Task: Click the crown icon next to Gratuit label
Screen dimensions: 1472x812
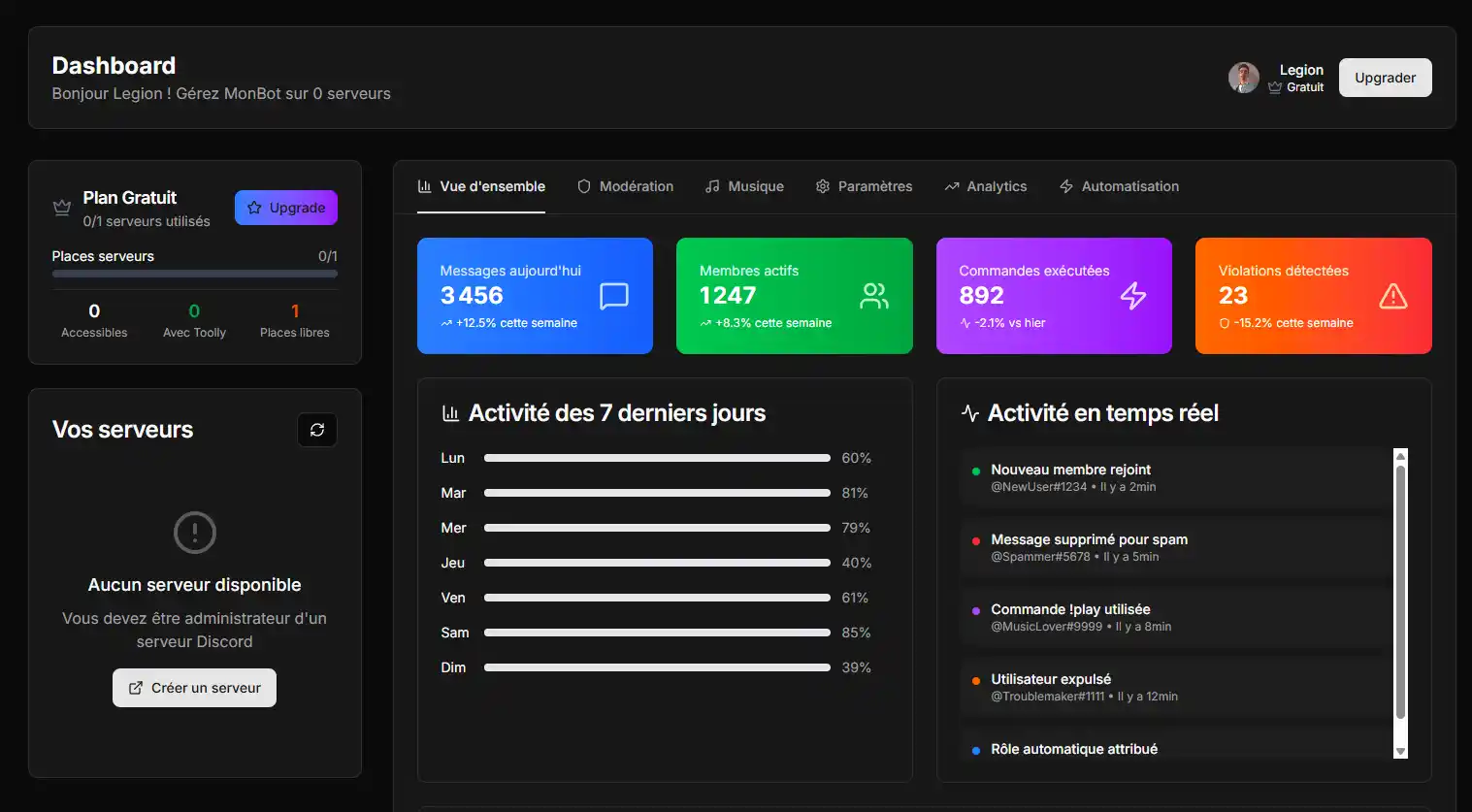Action: (1275, 87)
